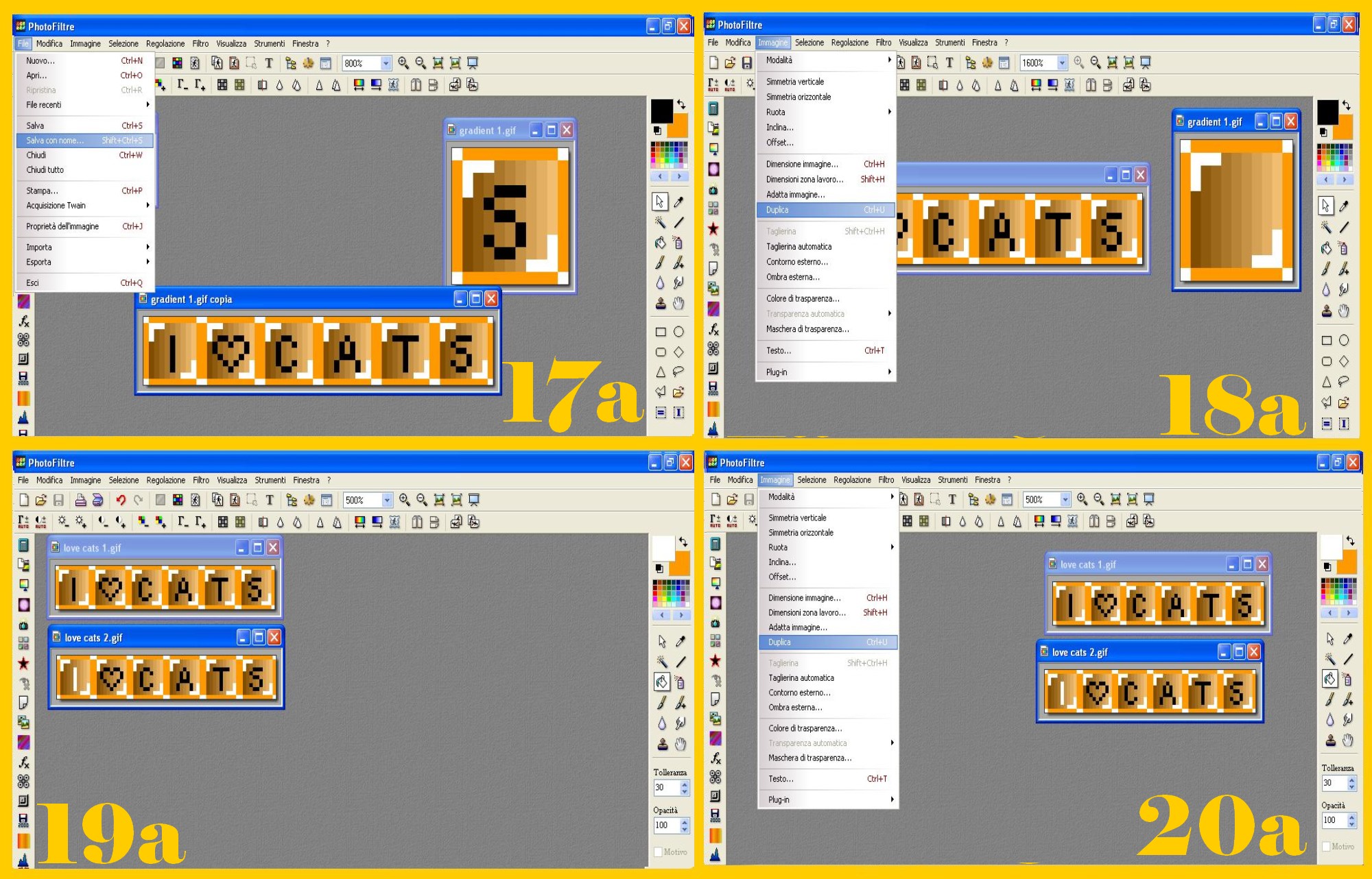
Task: Enable the Motivo checkbox in panel 19a
Action: 658,852
